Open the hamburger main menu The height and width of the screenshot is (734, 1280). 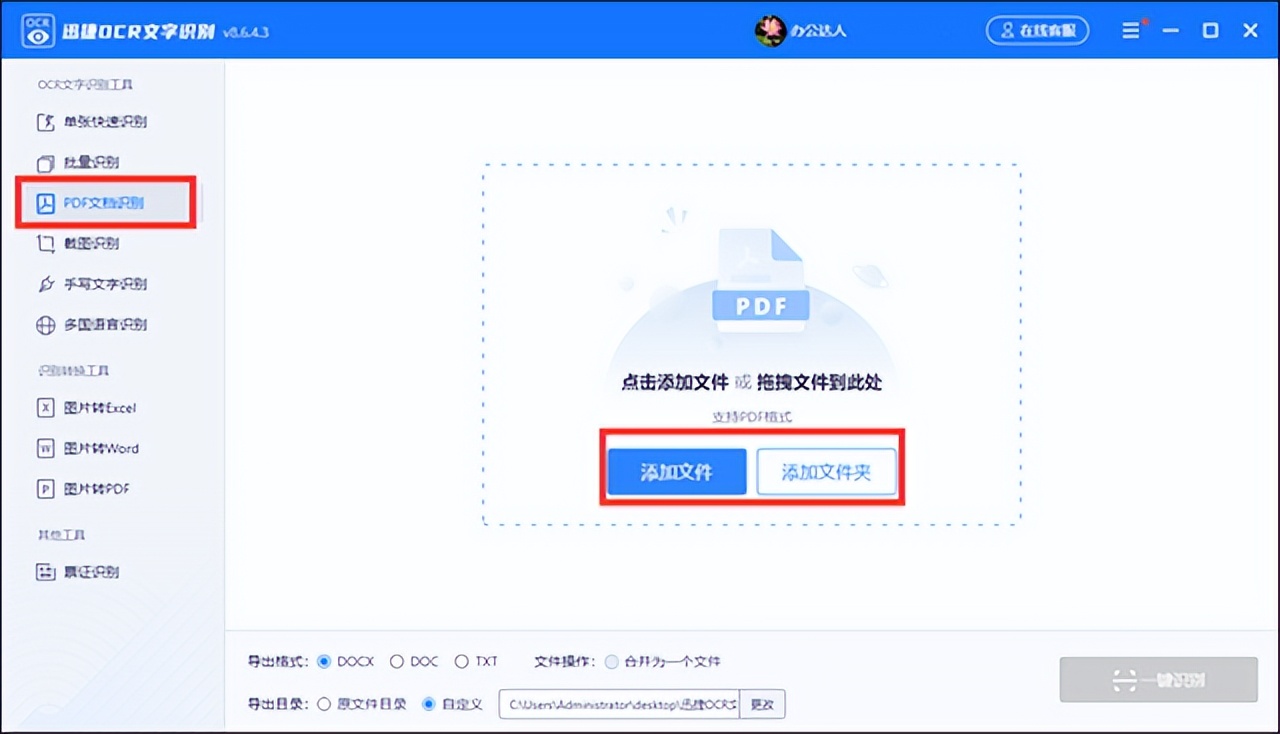(x=1131, y=31)
